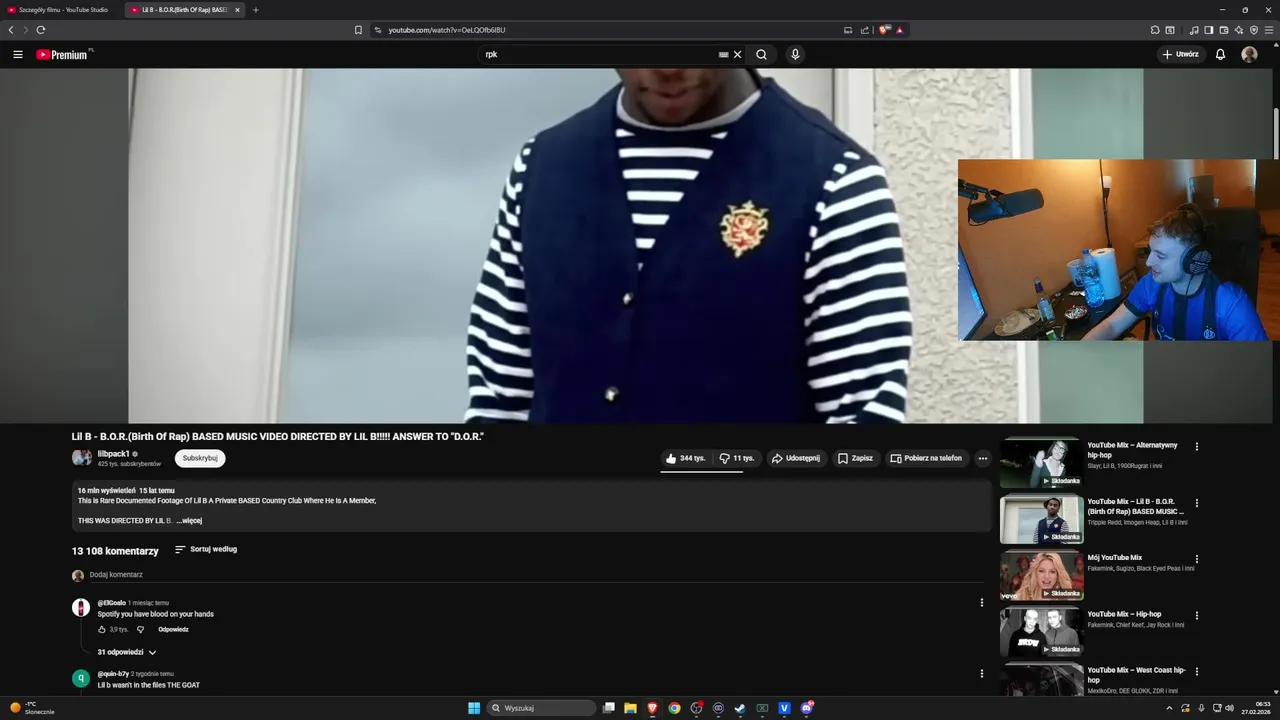
Task: Toggle the browser sidebar panel
Action: [1208, 30]
